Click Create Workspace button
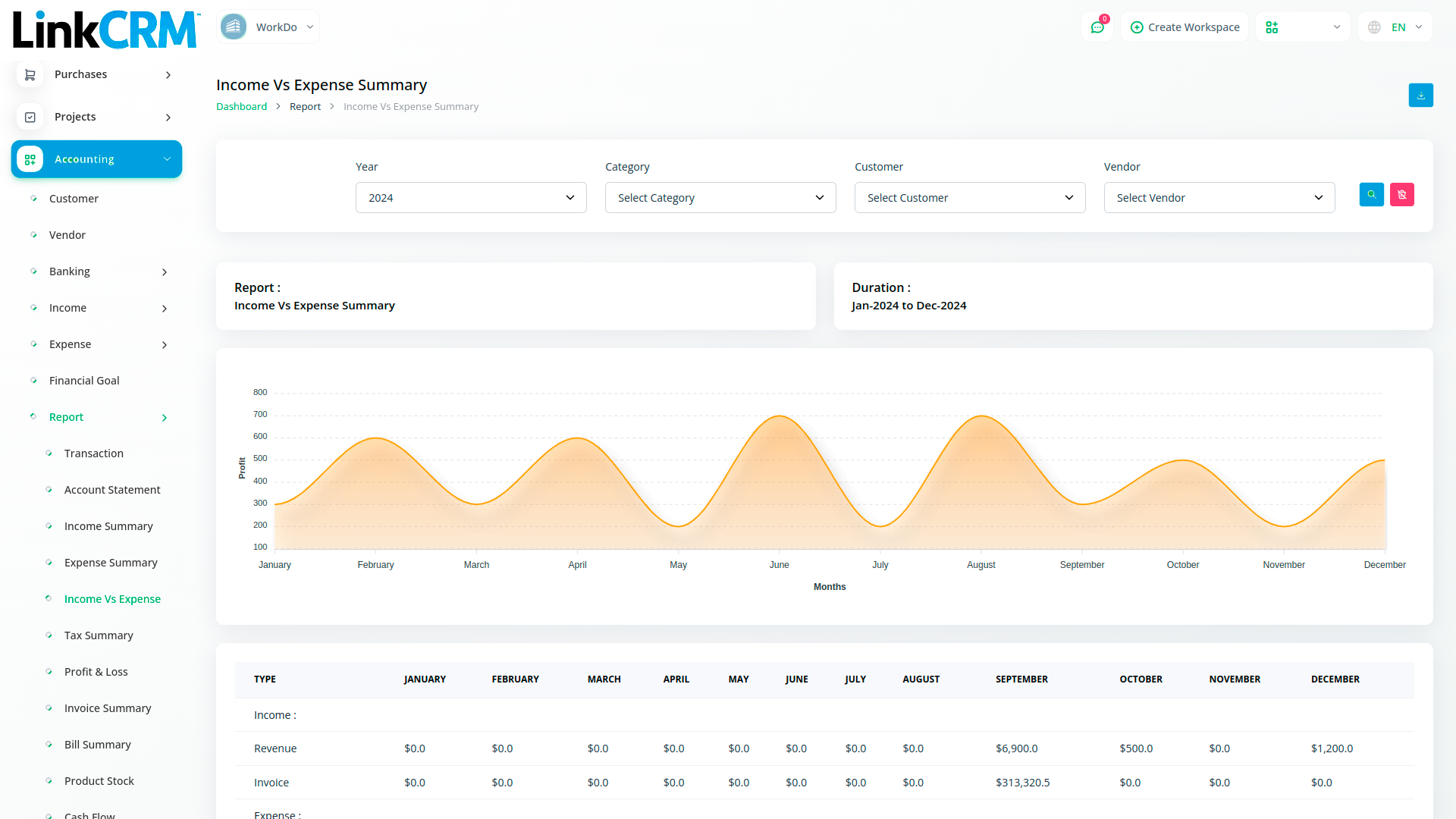 (1185, 27)
